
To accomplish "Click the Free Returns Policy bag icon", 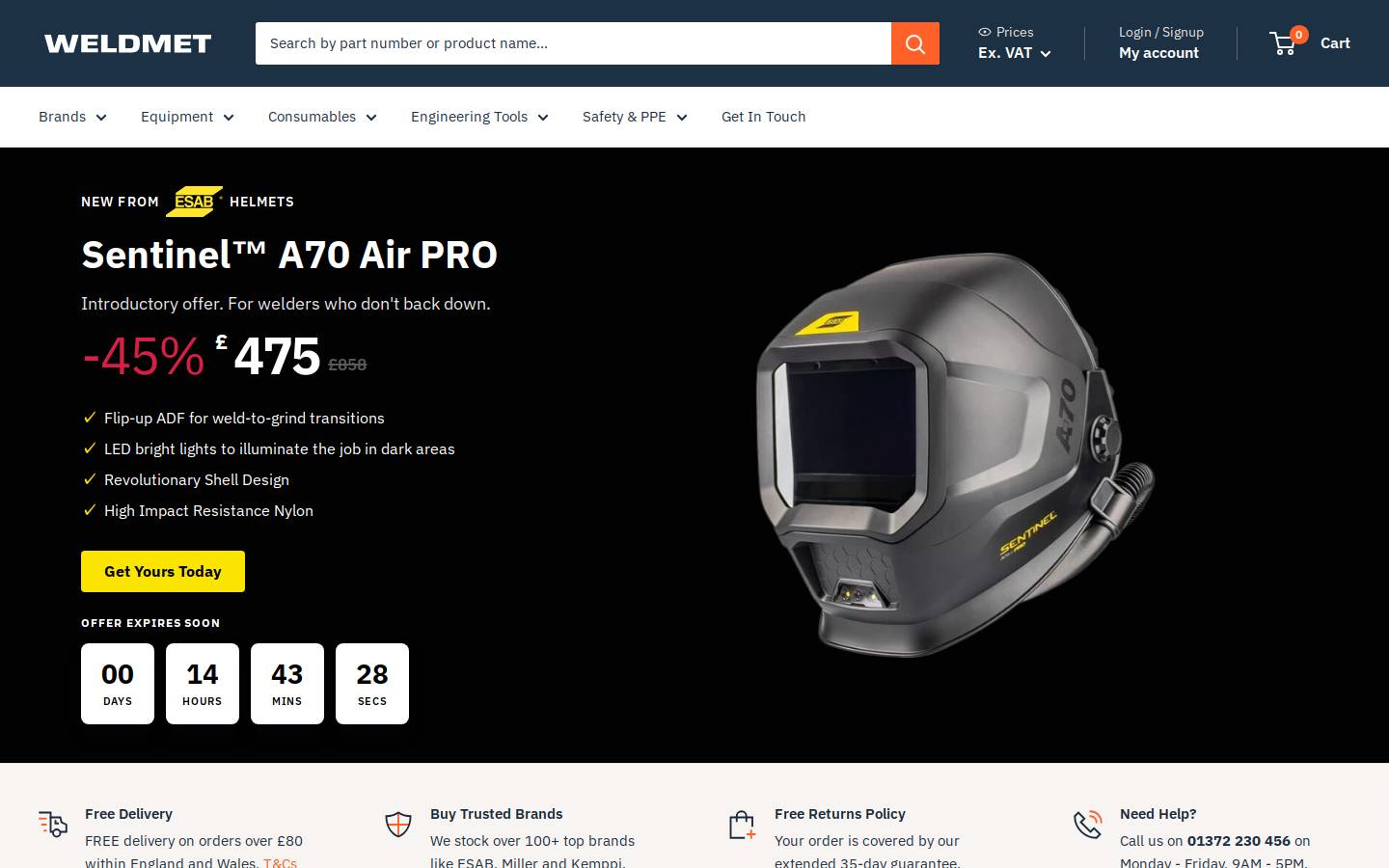I will [x=742, y=825].
